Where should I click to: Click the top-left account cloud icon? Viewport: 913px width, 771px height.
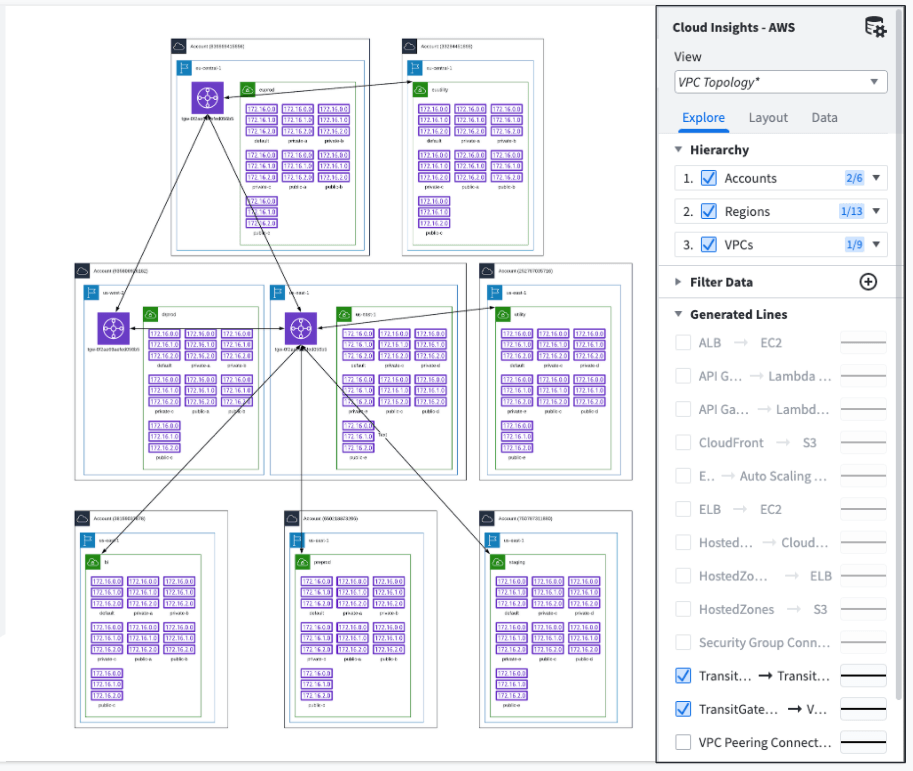(x=179, y=46)
